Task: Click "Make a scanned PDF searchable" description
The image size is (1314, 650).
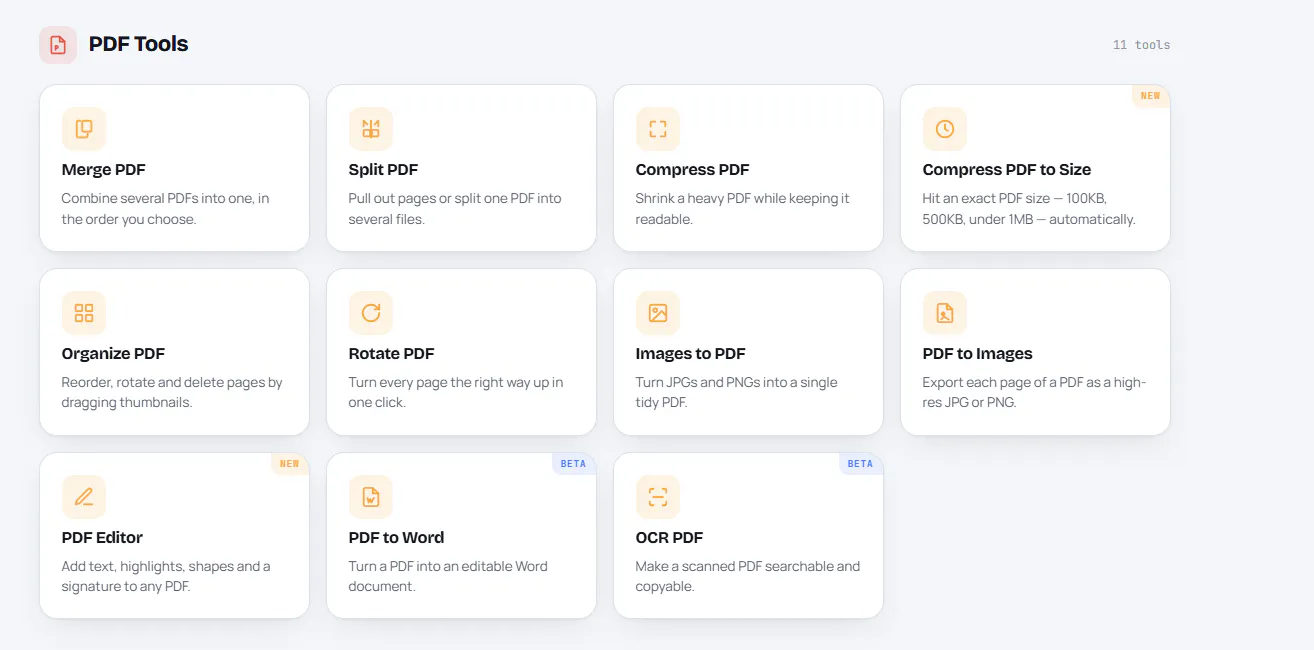Action: pos(748,577)
